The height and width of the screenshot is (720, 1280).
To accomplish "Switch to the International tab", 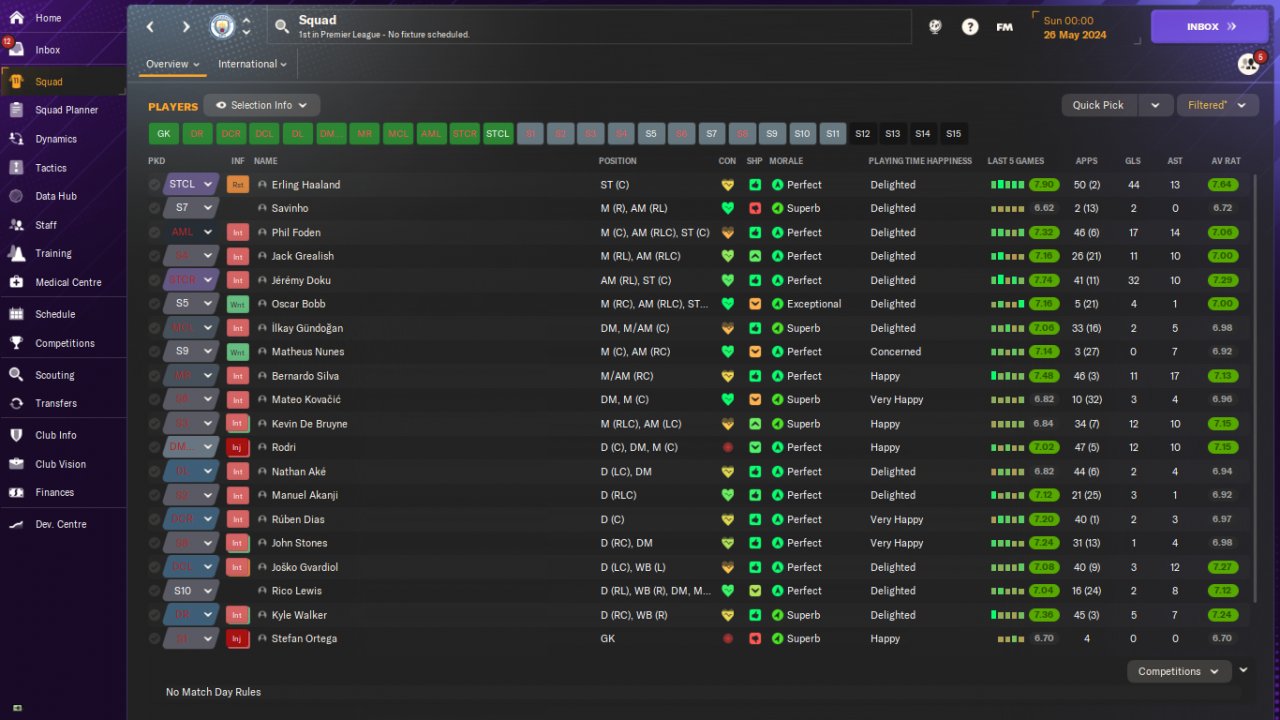I will coord(252,64).
